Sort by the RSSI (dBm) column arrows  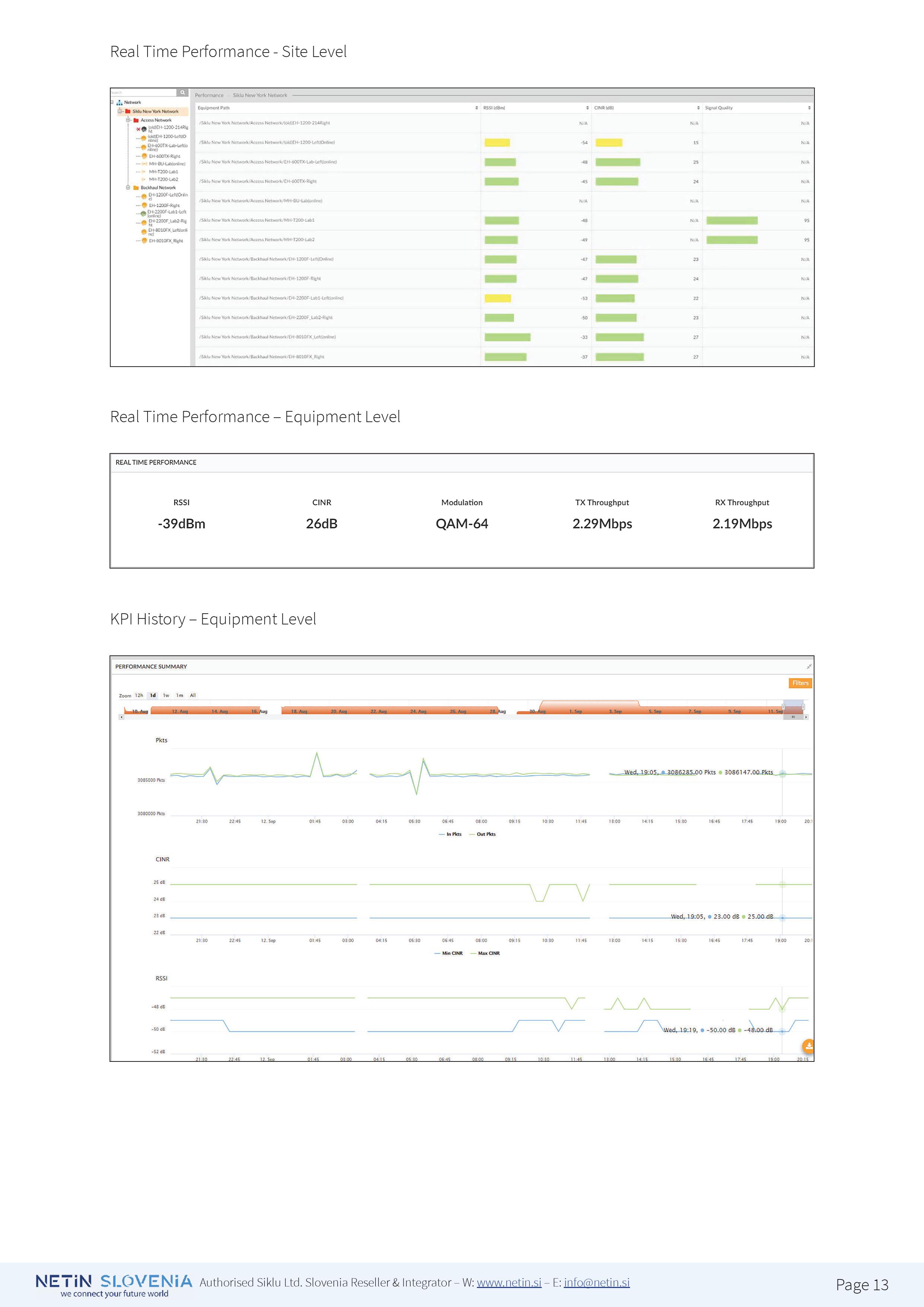587,108
